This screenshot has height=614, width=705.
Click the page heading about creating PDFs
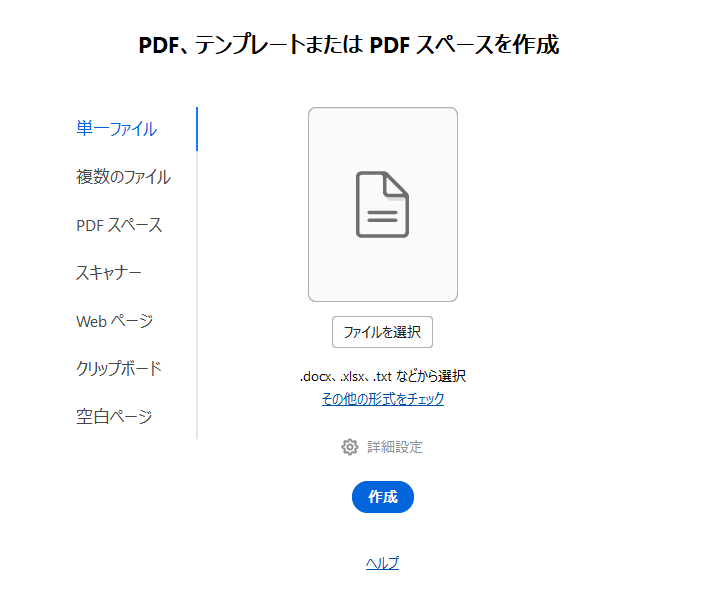pyautogui.click(x=348, y=45)
